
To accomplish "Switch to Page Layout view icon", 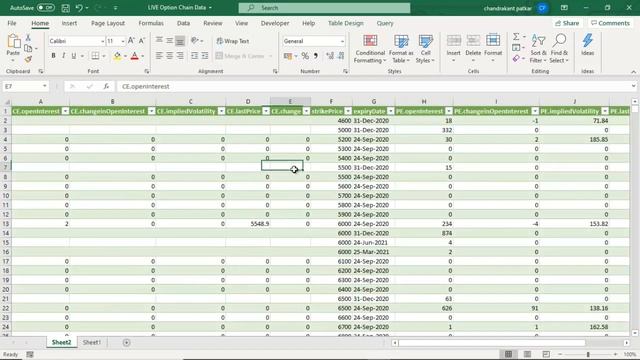I will [x=527, y=354].
